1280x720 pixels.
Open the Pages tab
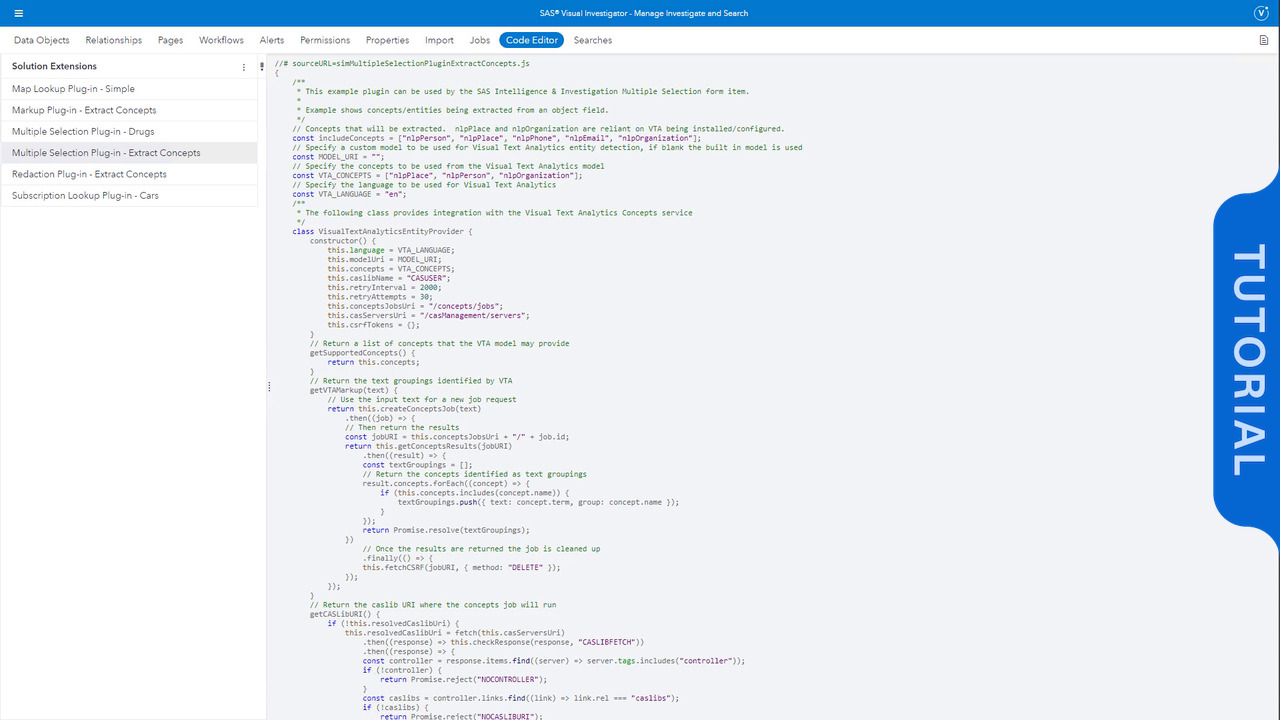(170, 40)
